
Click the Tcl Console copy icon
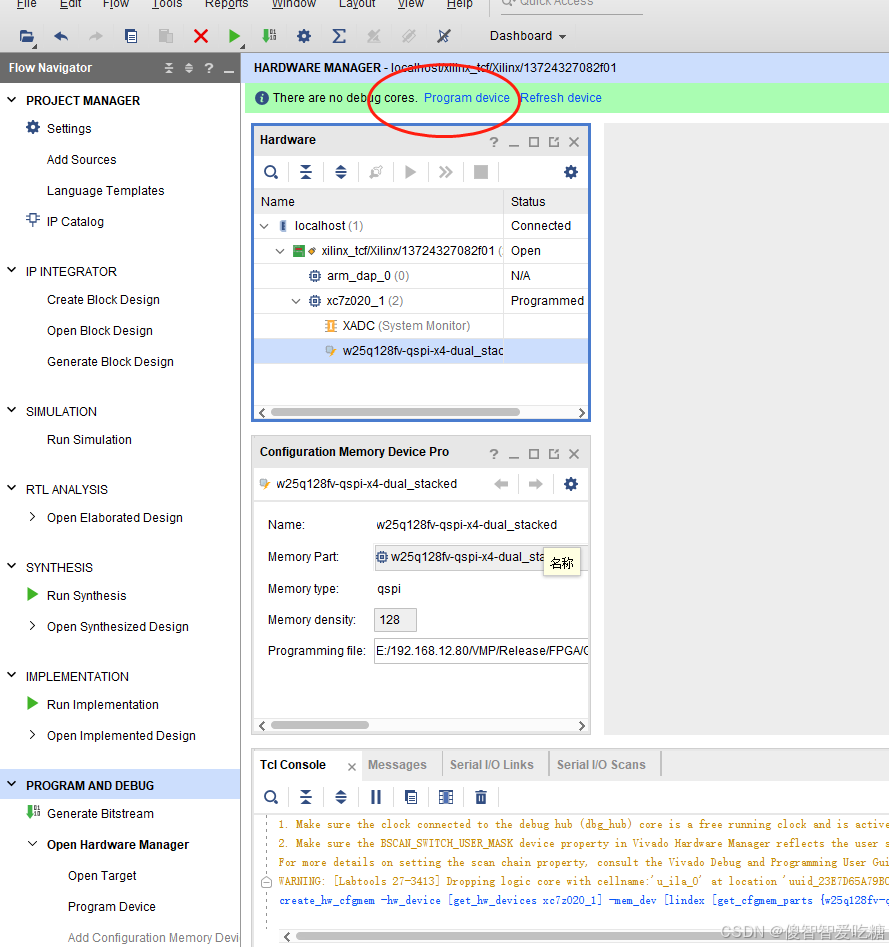point(411,798)
